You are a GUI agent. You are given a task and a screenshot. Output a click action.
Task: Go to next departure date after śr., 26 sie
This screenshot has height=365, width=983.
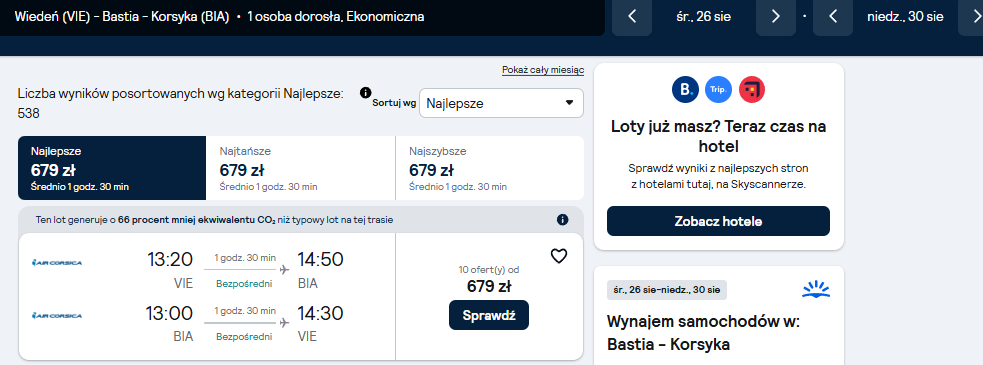(x=775, y=17)
